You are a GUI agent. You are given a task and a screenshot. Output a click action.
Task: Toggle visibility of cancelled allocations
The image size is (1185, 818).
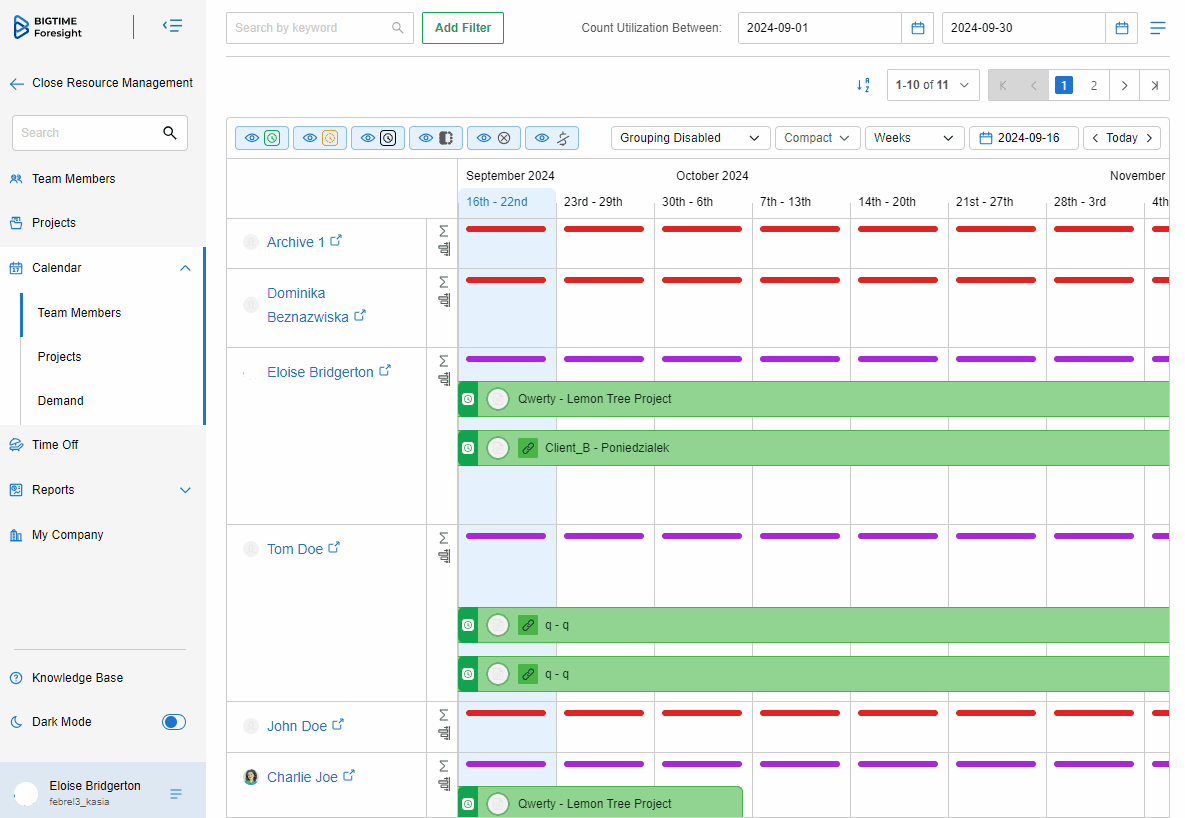pyautogui.click(x=494, y=138)
